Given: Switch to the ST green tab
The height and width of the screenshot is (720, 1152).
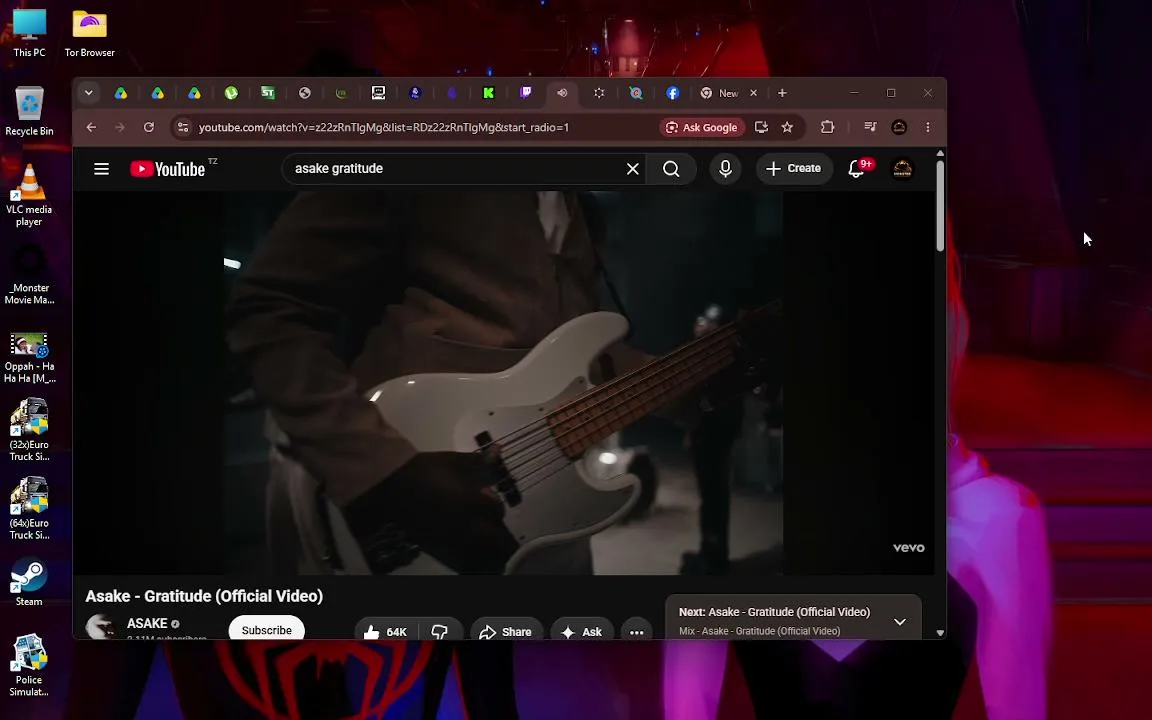Looking at the screenshot, I should point(267,93).
